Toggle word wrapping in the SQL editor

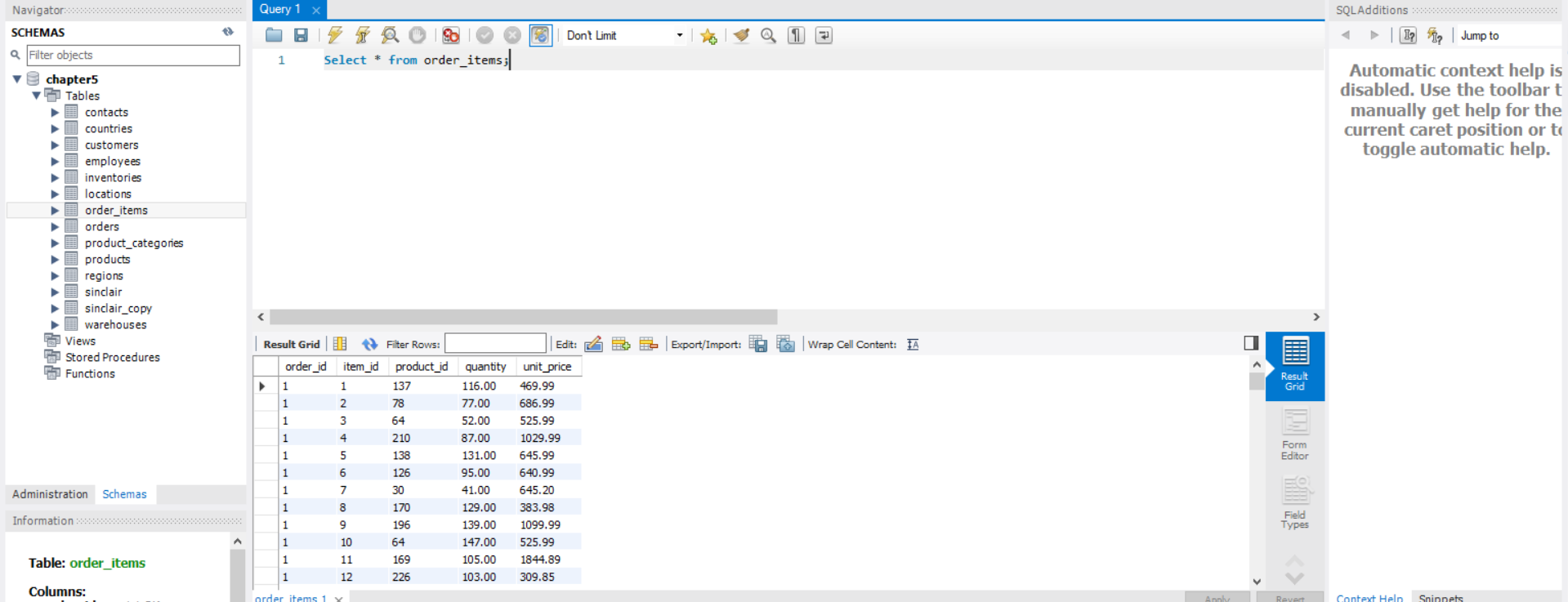(824, 35)
